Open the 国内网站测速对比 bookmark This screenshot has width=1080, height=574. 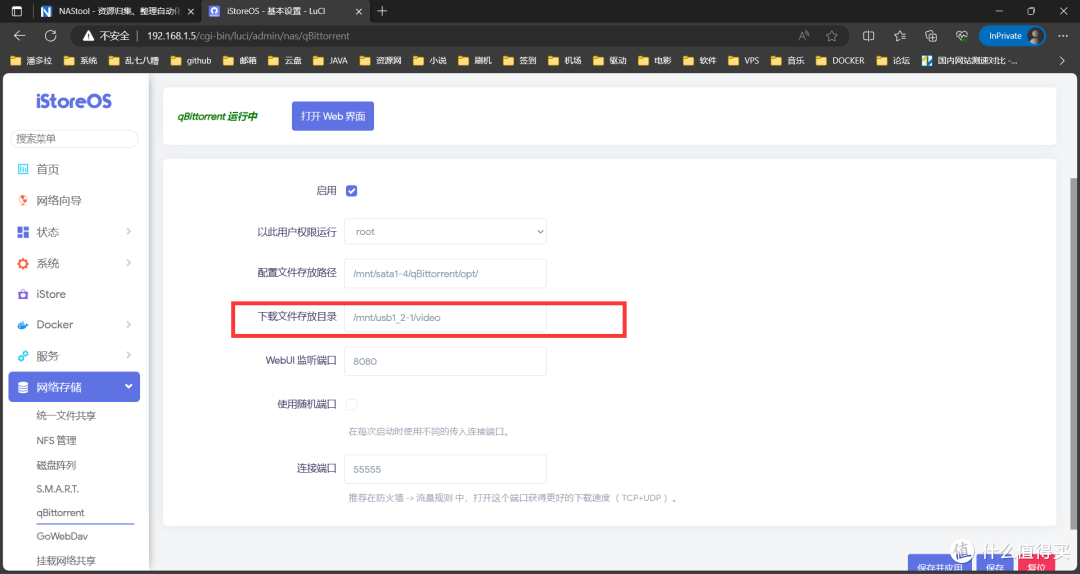[970, 61]
